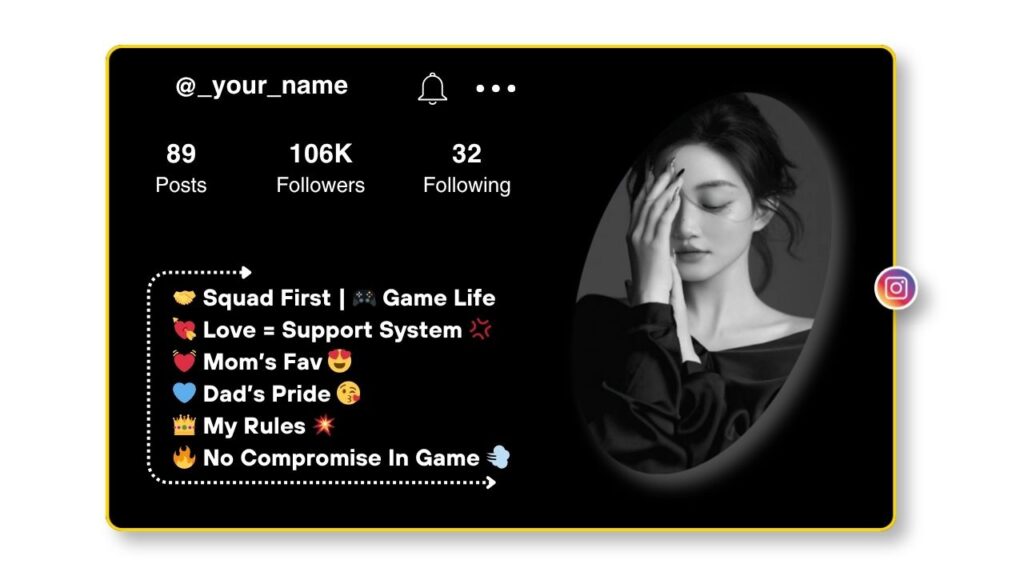Click the crown emoji beside My Rules
This screenshot has height=576, width=1024.
[x=184, y=425]
